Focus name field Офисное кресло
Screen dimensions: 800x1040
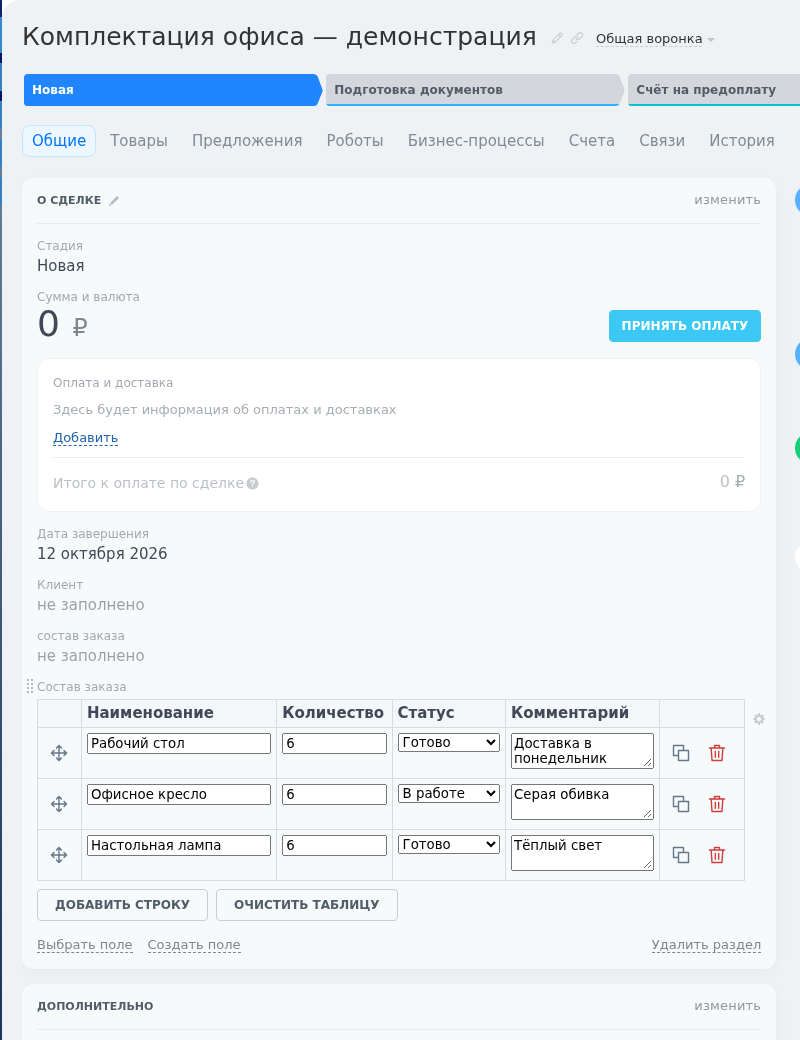(179, 794)
